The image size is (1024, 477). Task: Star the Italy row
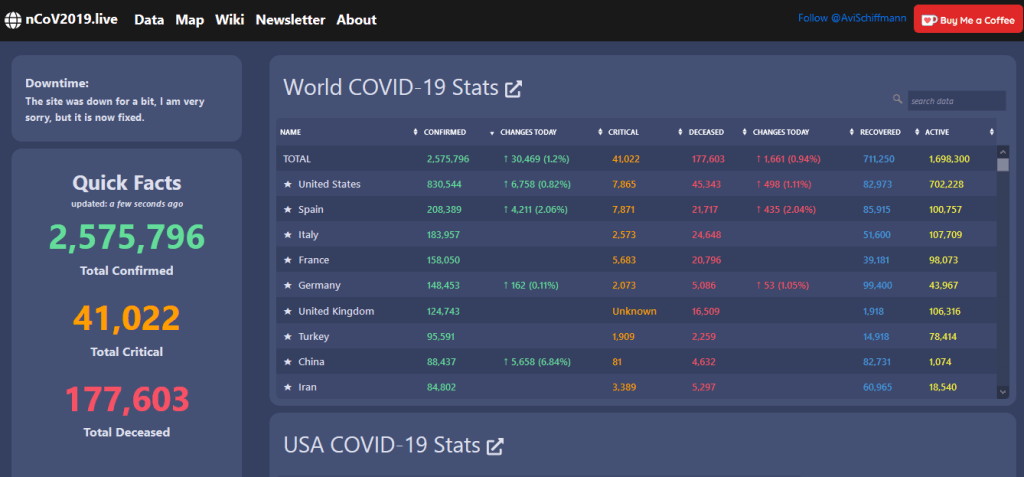287,235
